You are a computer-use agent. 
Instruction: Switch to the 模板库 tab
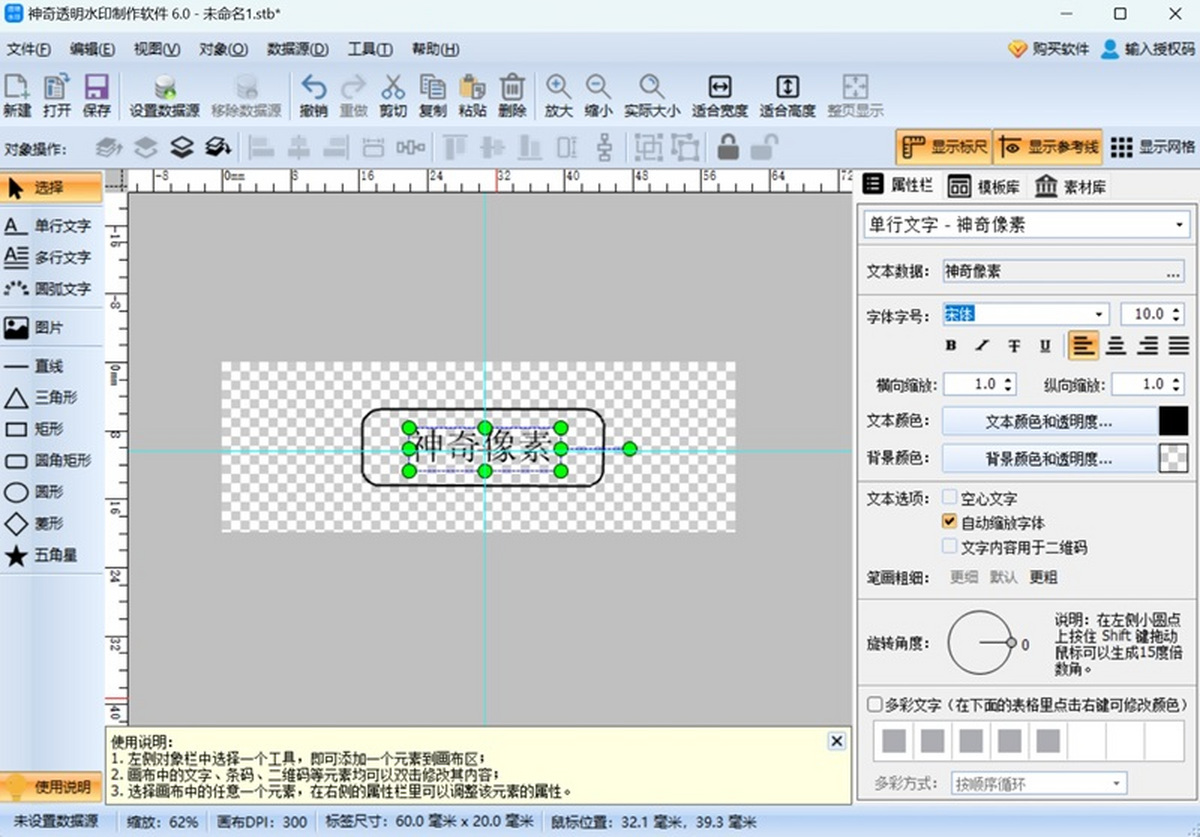tap(983, 187)
